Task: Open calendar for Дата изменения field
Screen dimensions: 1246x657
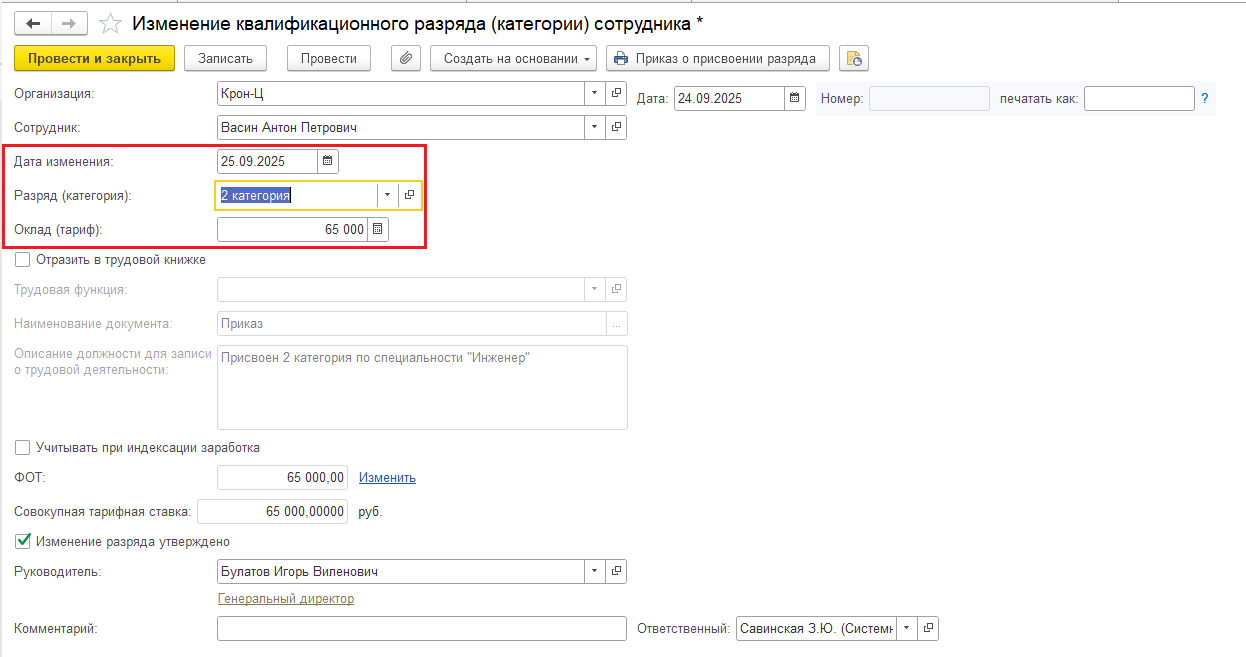Action: coord(327,161)
